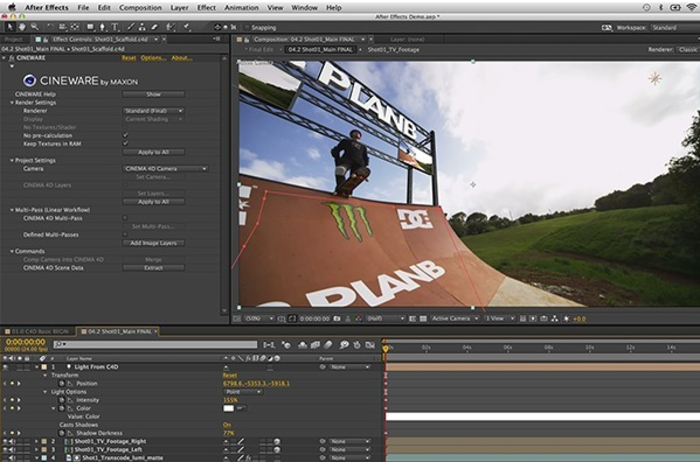Screen dimensions: 700x462
Task: Select the Pen tool
Action: 100,27
